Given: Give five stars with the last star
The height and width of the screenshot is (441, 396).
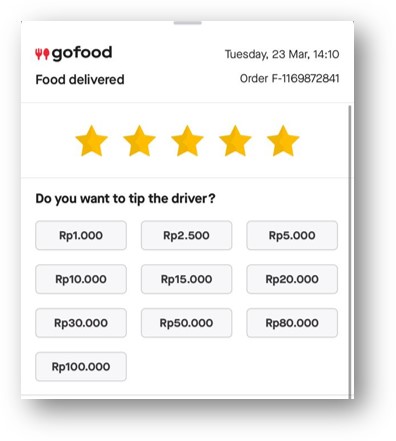Looking at the screenshot, I should pos(283,141).
